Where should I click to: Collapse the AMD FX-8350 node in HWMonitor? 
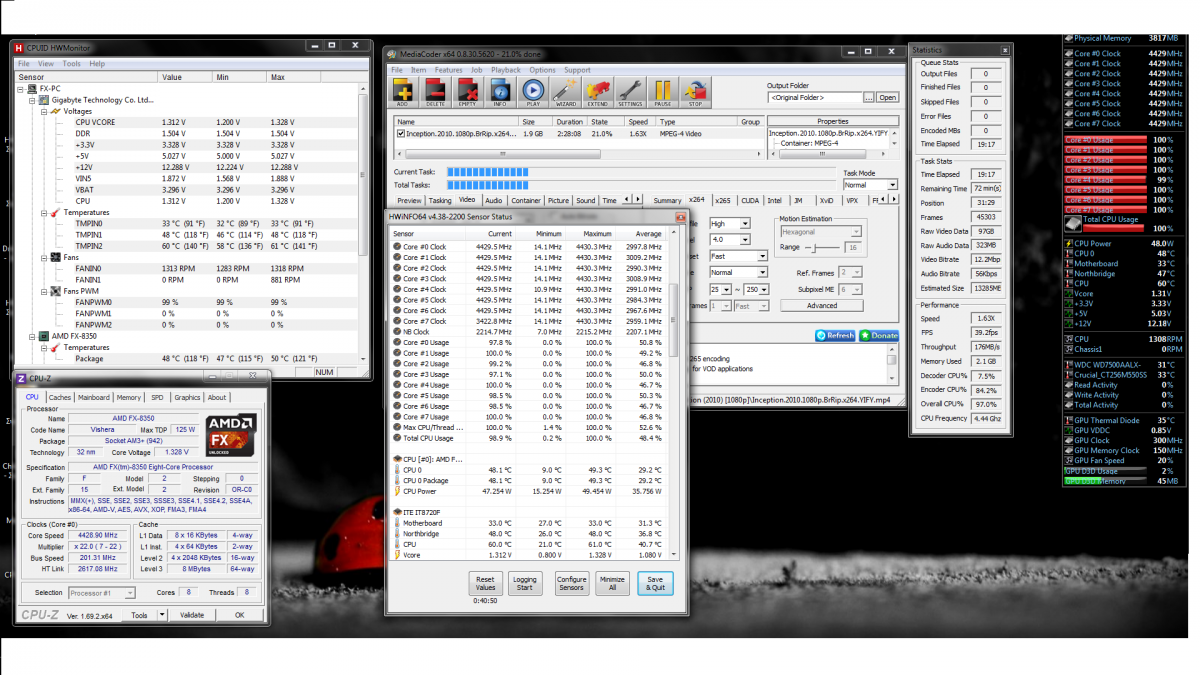pos(33,336)
